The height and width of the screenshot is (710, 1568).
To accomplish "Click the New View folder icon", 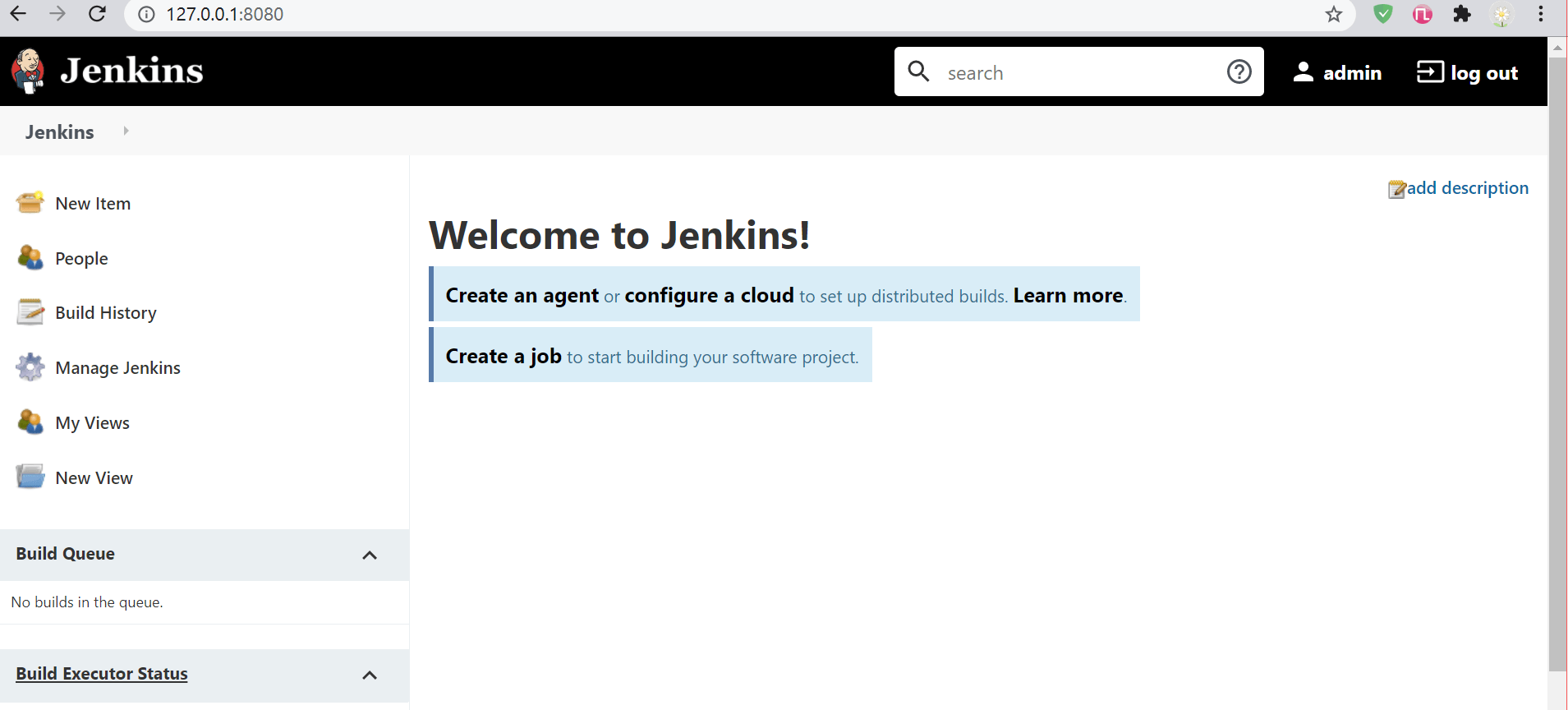I will point(30,477).
